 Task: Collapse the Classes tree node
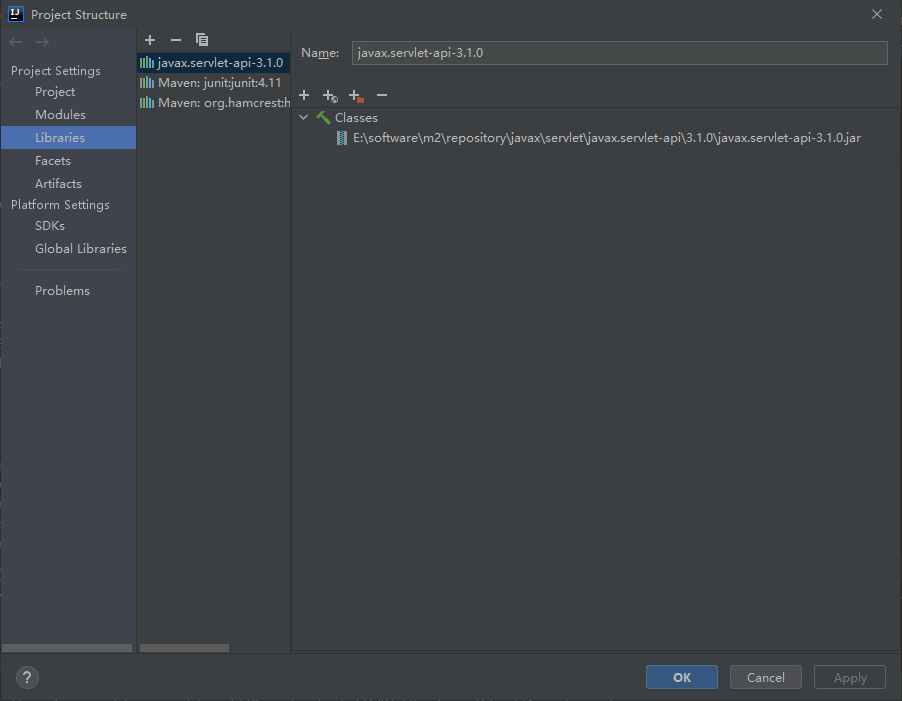coord(304,117)
